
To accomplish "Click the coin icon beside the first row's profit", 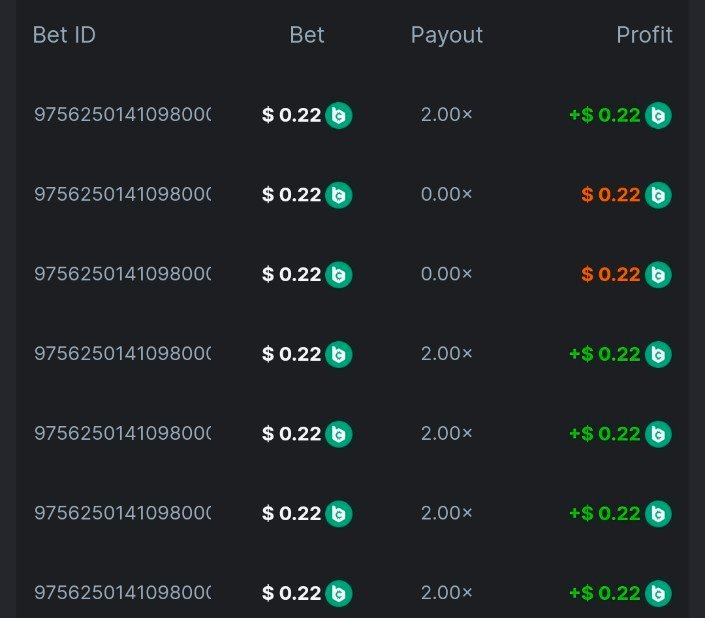I will [x=658, y=115].
